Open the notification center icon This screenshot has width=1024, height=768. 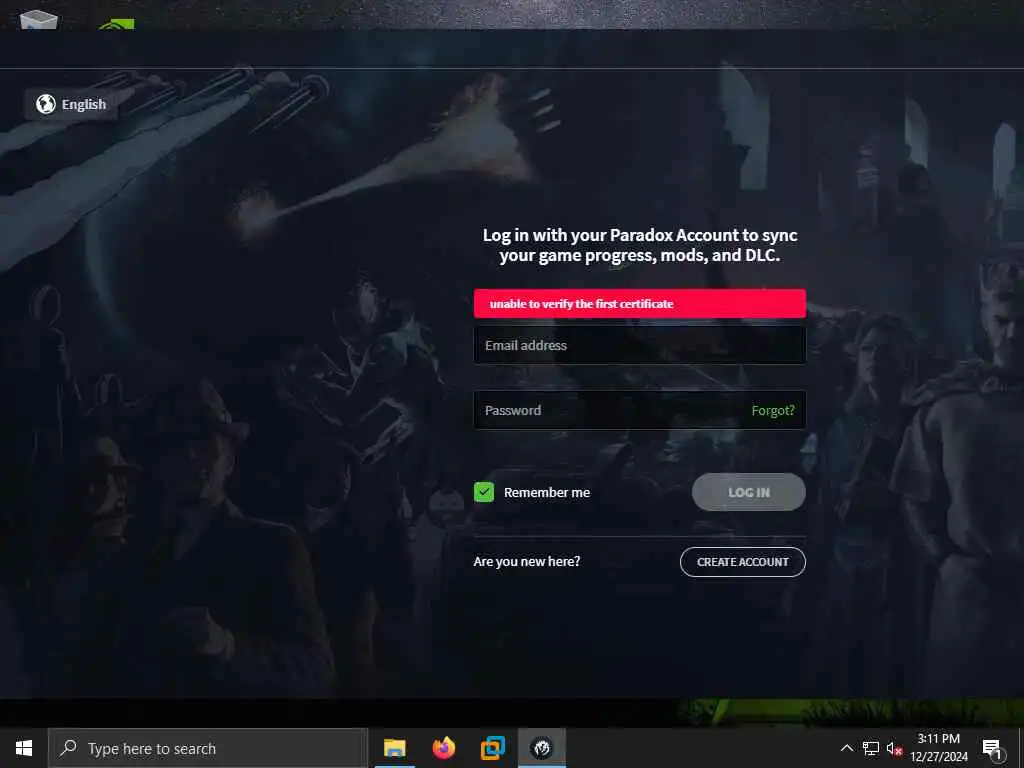pyautogui.click(x=993, y=748)
